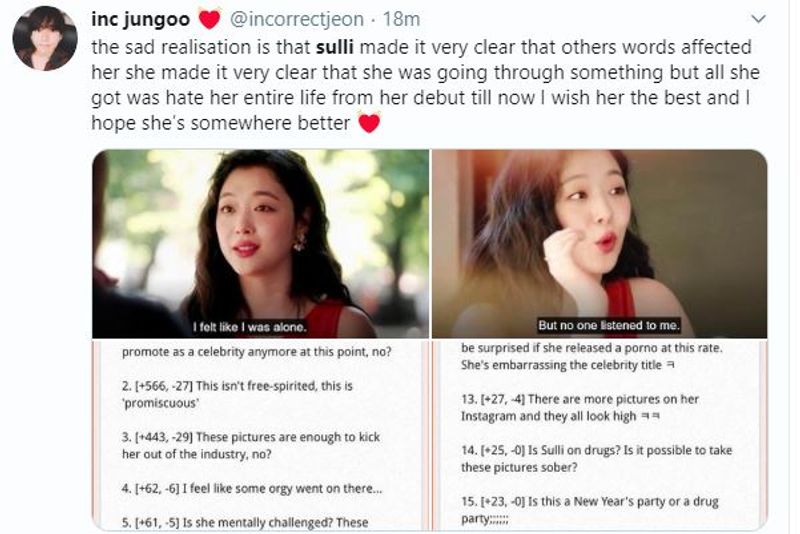This screenshot has width=800, height=534.
Task: View comment 3 about kicking her out
Action: pos(251,445)
